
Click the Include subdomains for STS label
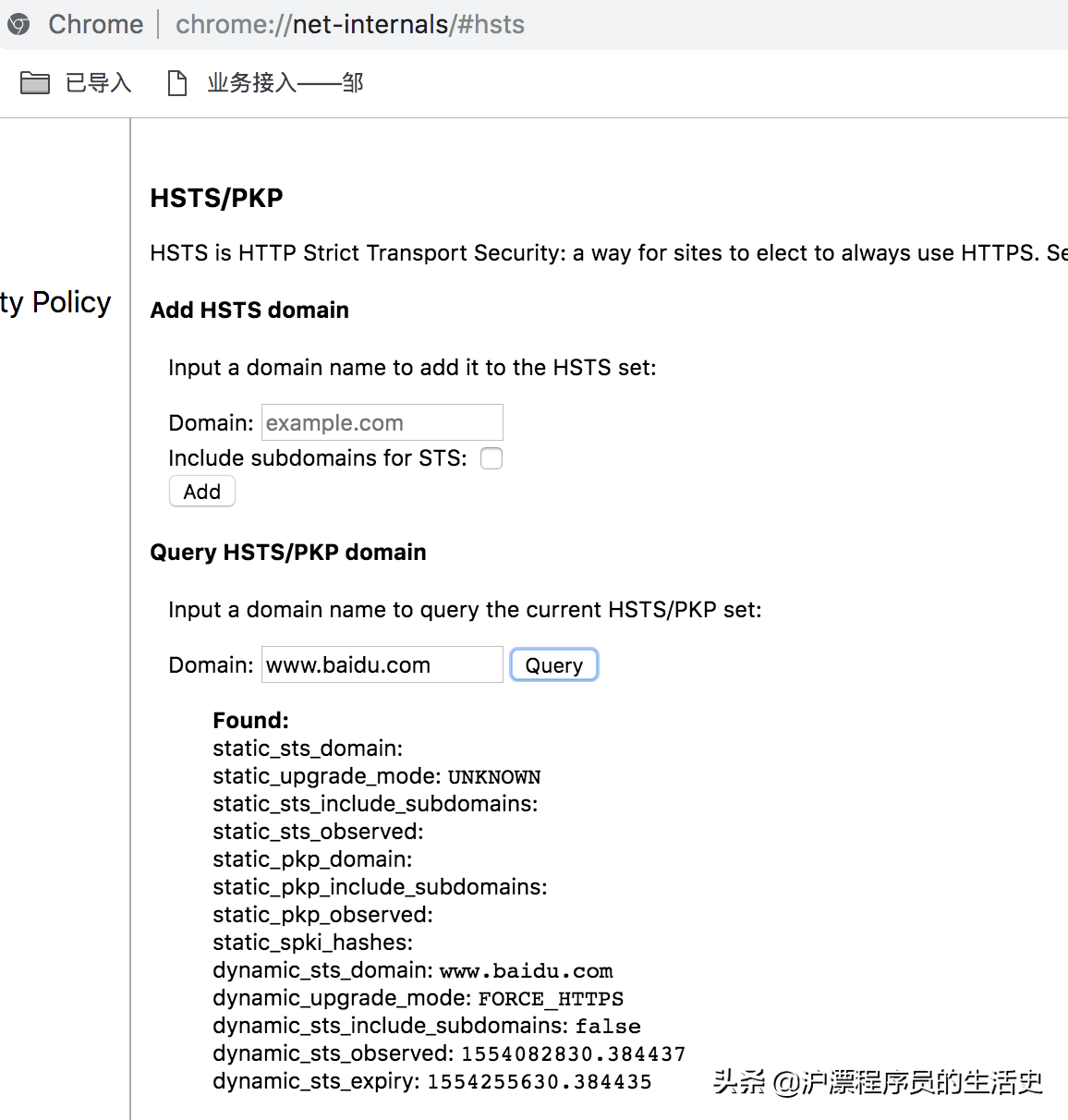click(317, 458)
